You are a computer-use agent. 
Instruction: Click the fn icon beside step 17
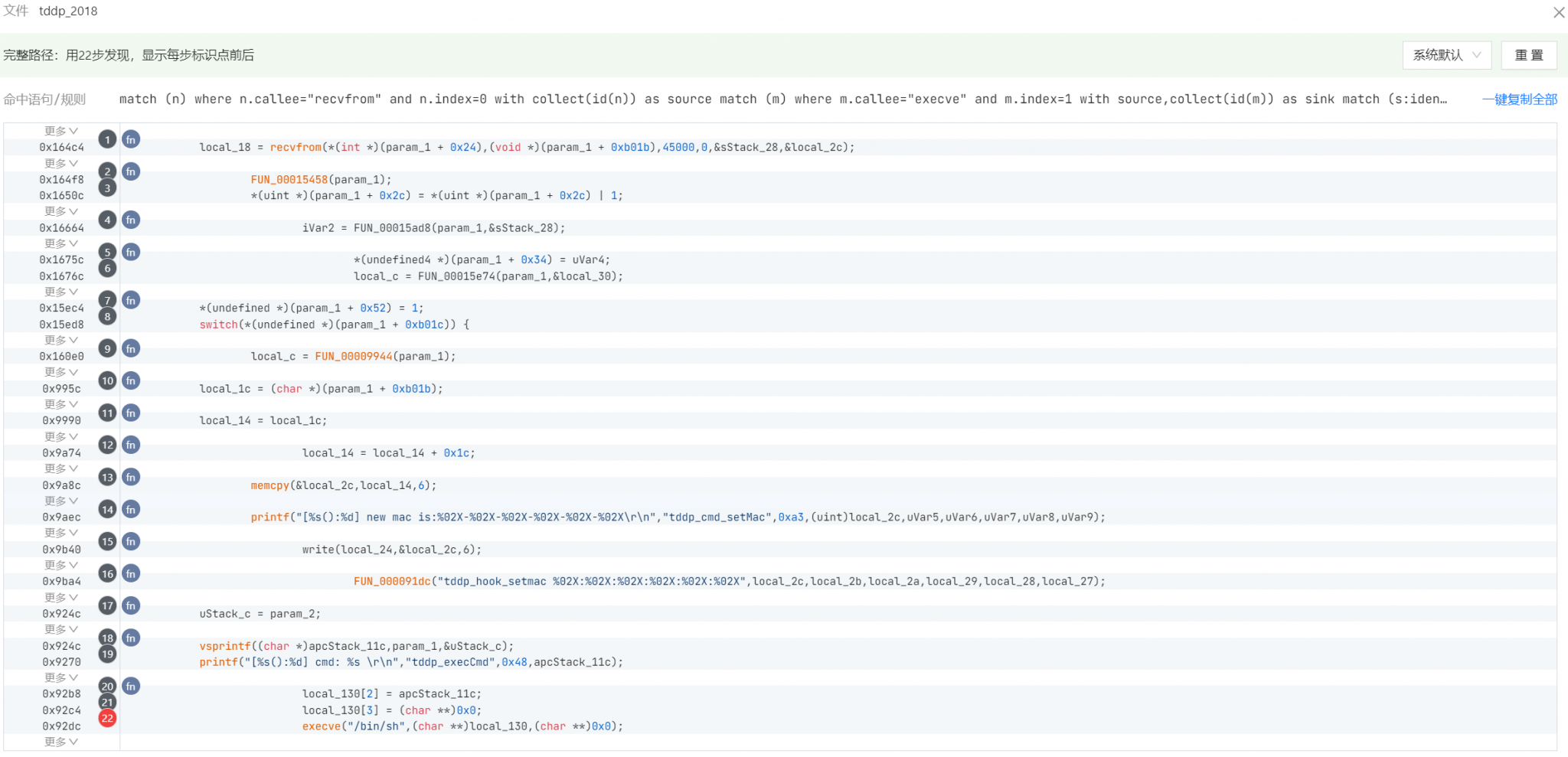pyautogui.click(x=131, y=605)
